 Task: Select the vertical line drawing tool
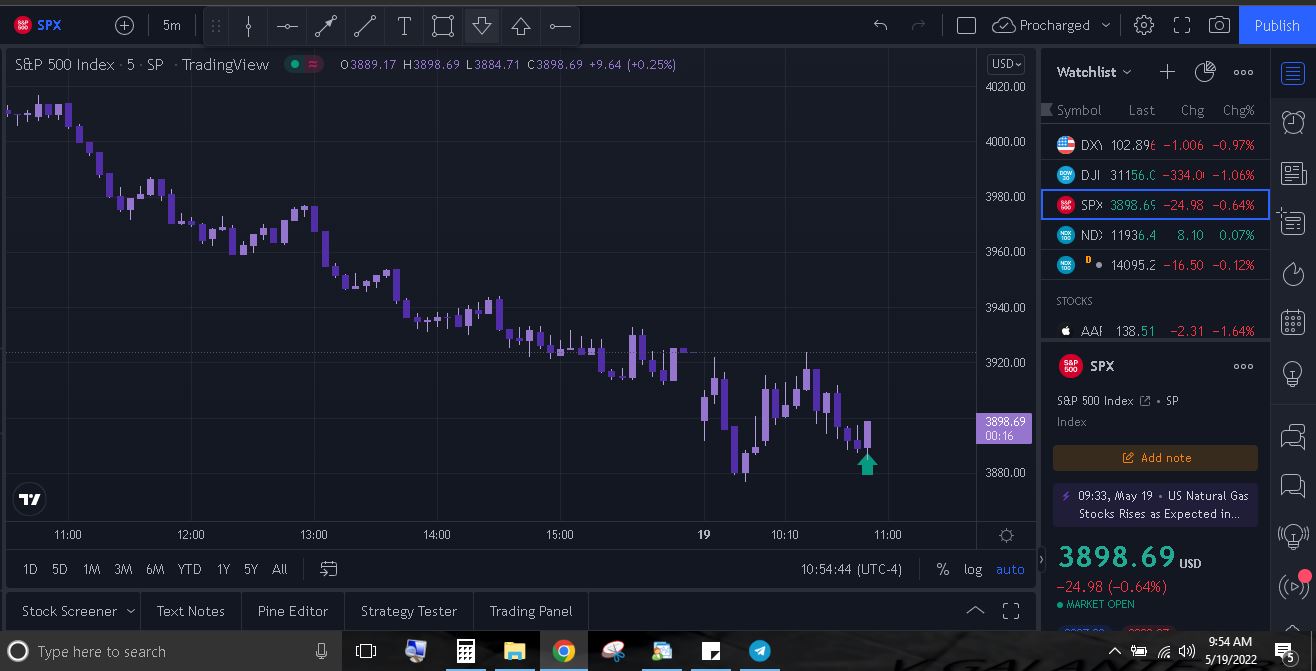[x=248, y=26]
